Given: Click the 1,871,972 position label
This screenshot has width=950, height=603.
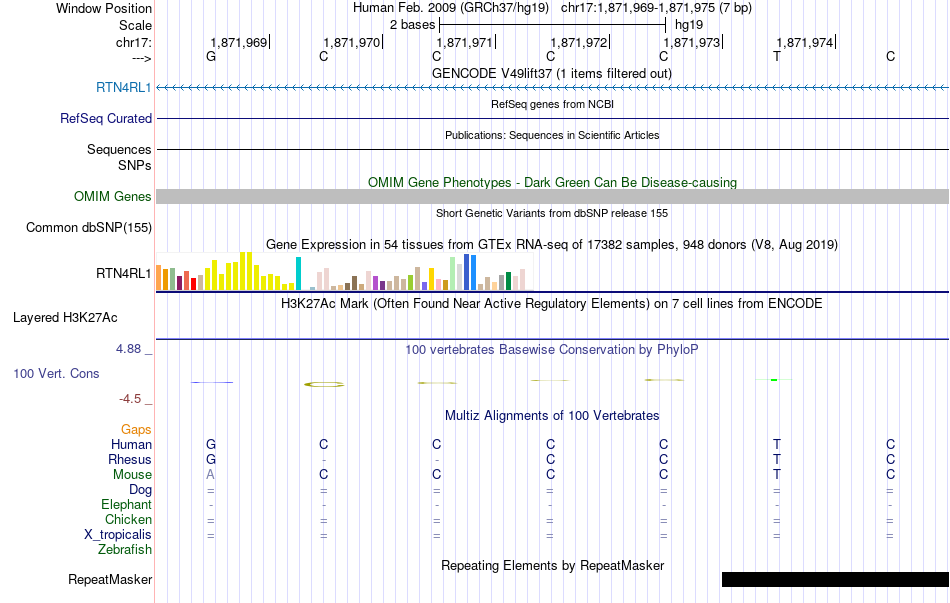Looking at the screenshot, I should 579,42.
